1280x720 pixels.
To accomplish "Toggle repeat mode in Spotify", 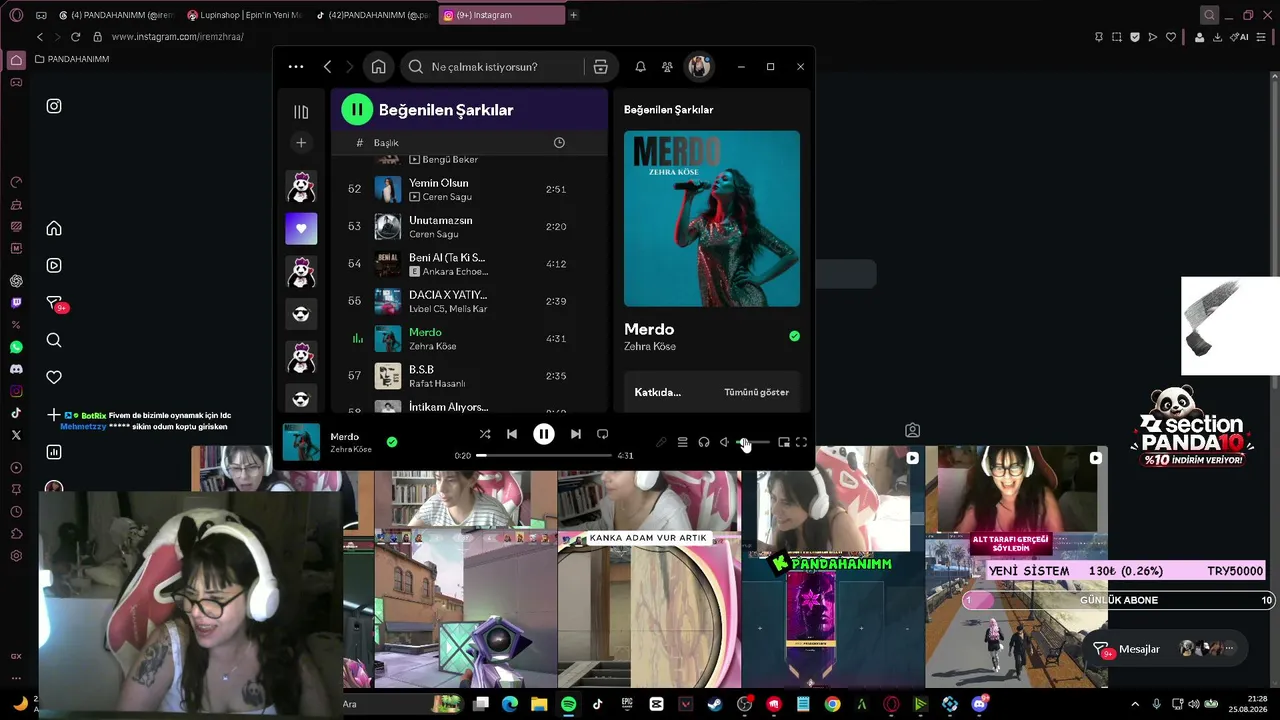I will [602, 434].
